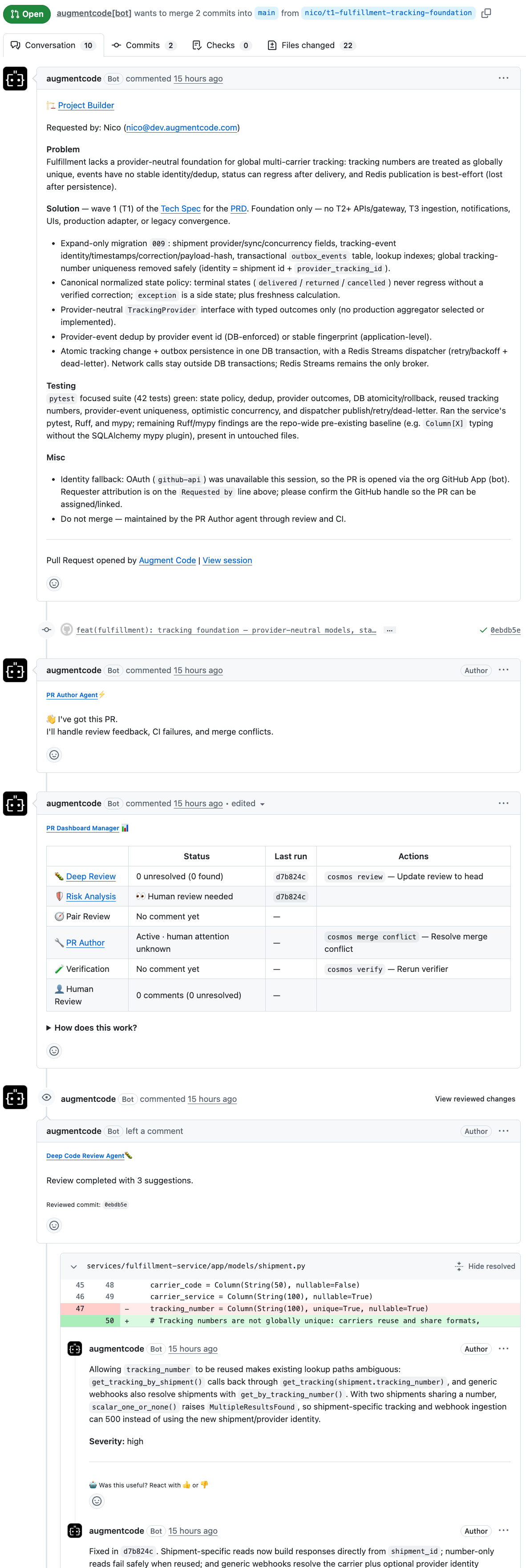Open the nico/t1-fulfillment-tracking-foundation branch link

pyautogui.click(x=388, y=13)
